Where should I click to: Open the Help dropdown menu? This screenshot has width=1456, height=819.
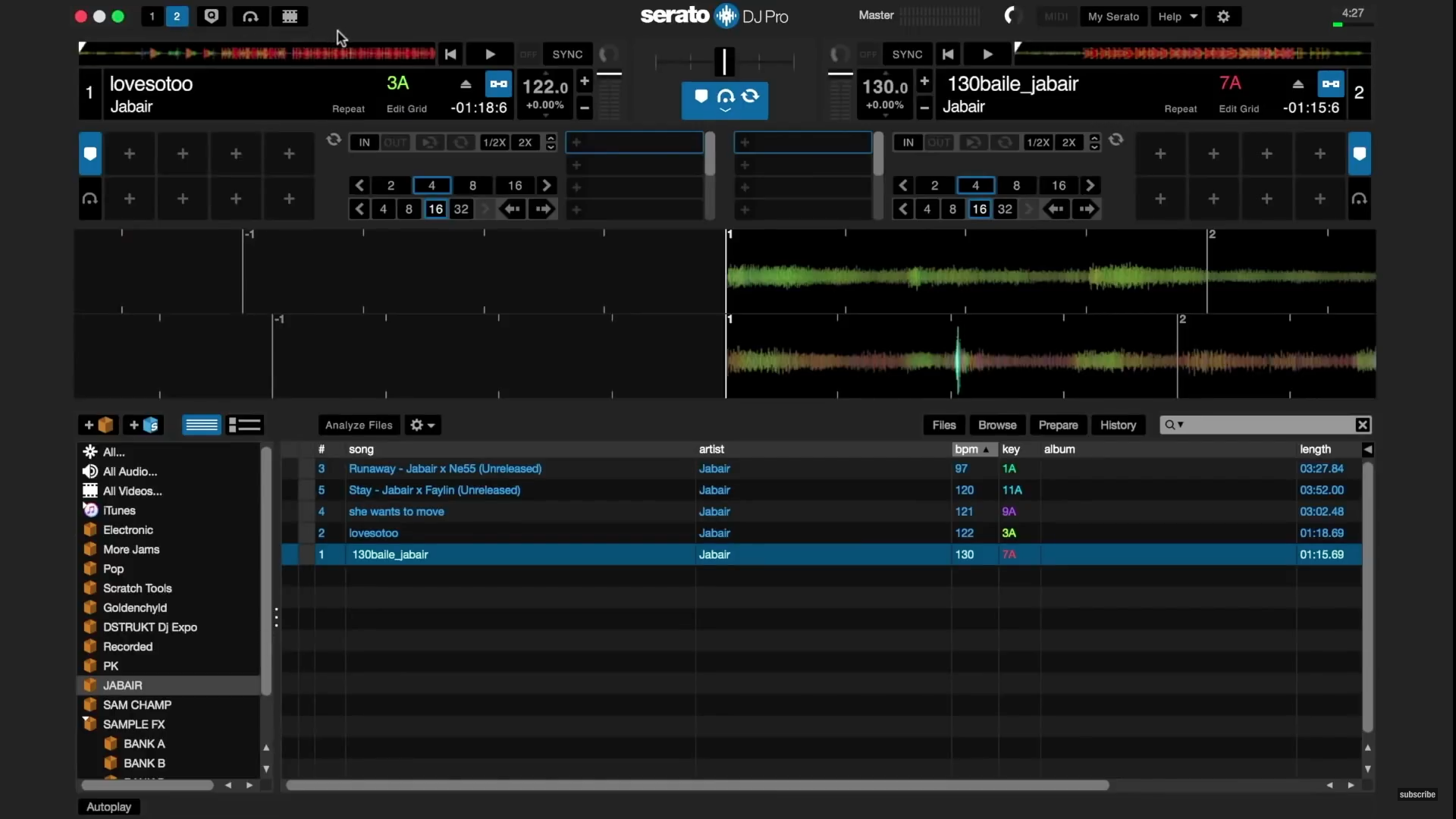[1176, 17]
